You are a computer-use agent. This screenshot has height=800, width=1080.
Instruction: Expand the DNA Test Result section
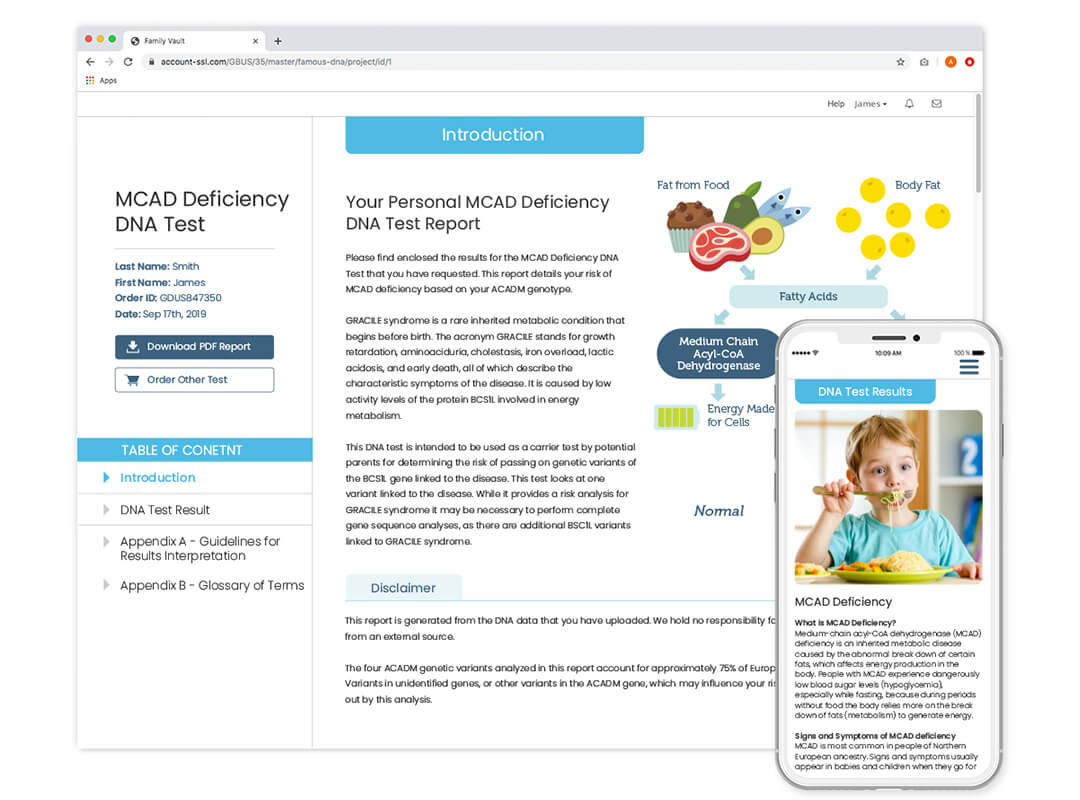point(106,510)
